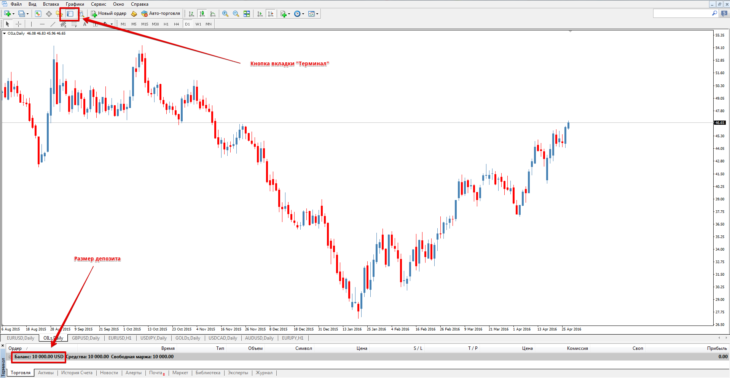Open the Periods clock icon
The height and width of the screenshot is (378, 730).
[297, 14]
